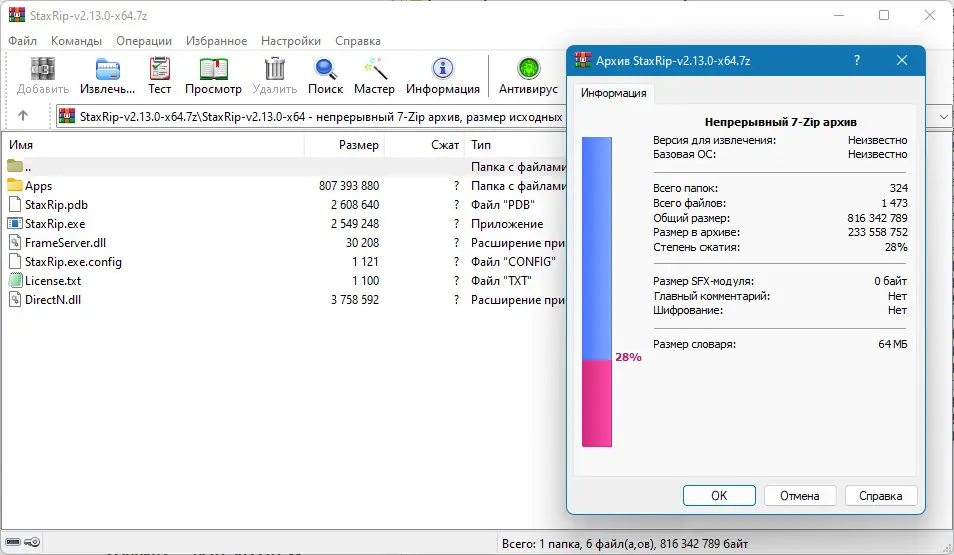Click the DirectN.dll file icon
This screenshot has width=954, height=555.
15,299
